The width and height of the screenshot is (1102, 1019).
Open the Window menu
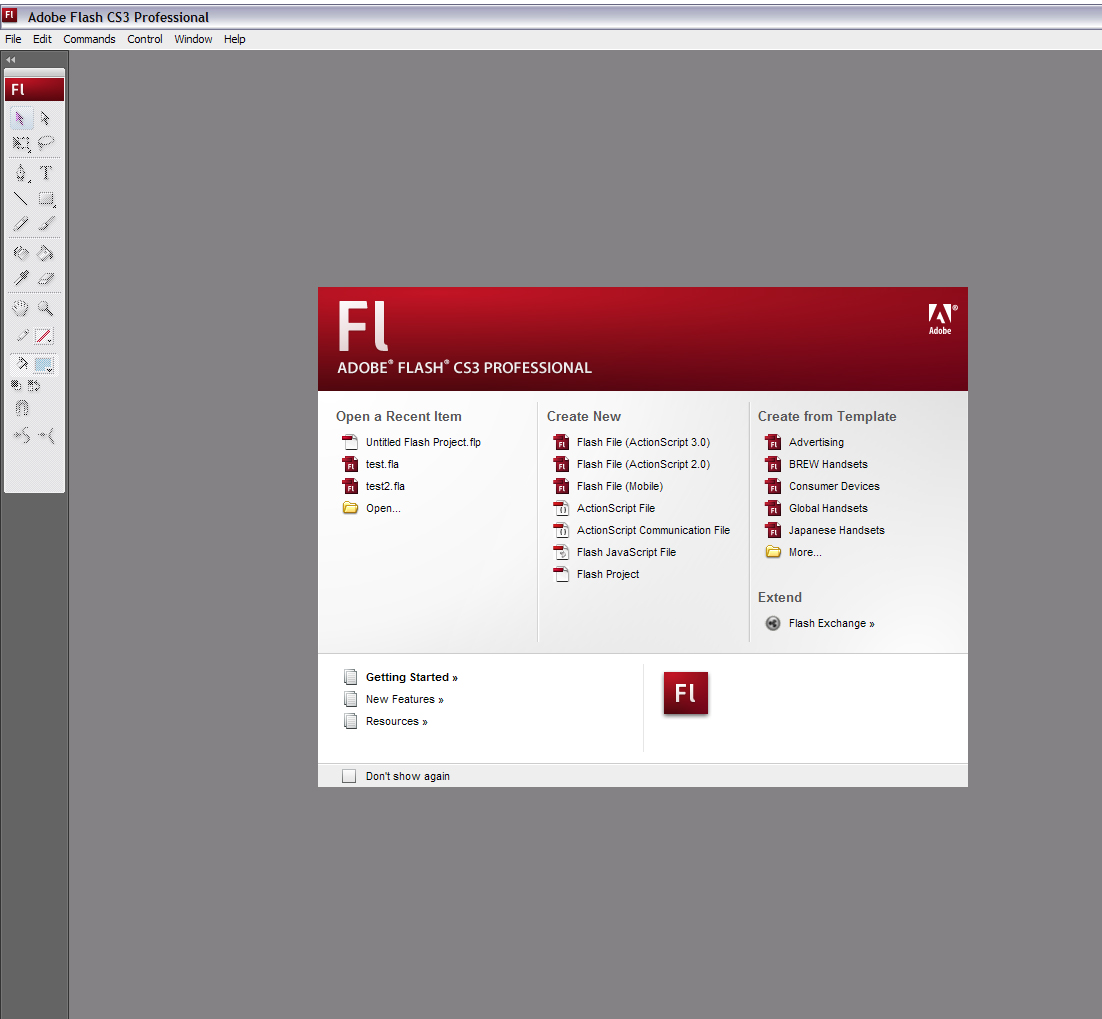[x=193, y=39]
